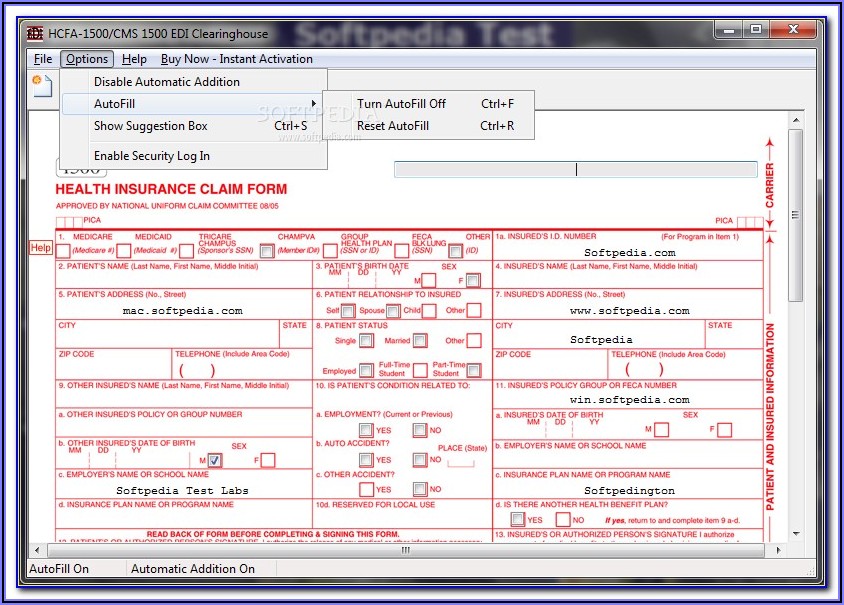Check the Married patient status box
844x605 pixels.
(x=420, y=340)
